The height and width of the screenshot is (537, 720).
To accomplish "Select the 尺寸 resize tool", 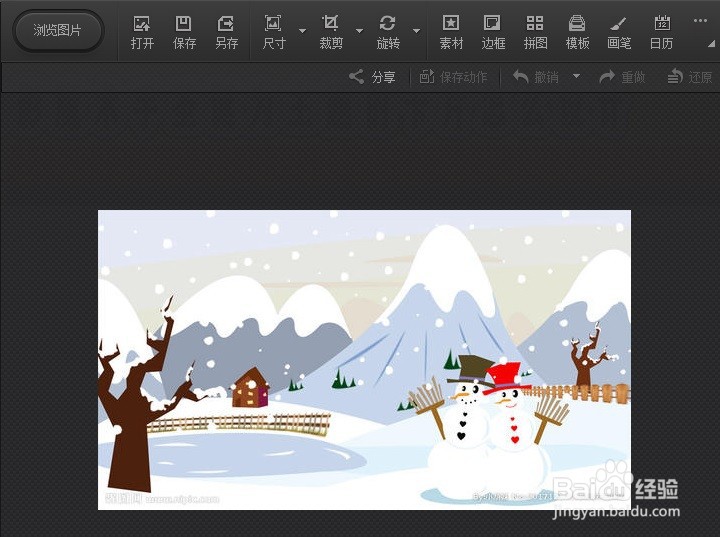I will tap(274, 33).
